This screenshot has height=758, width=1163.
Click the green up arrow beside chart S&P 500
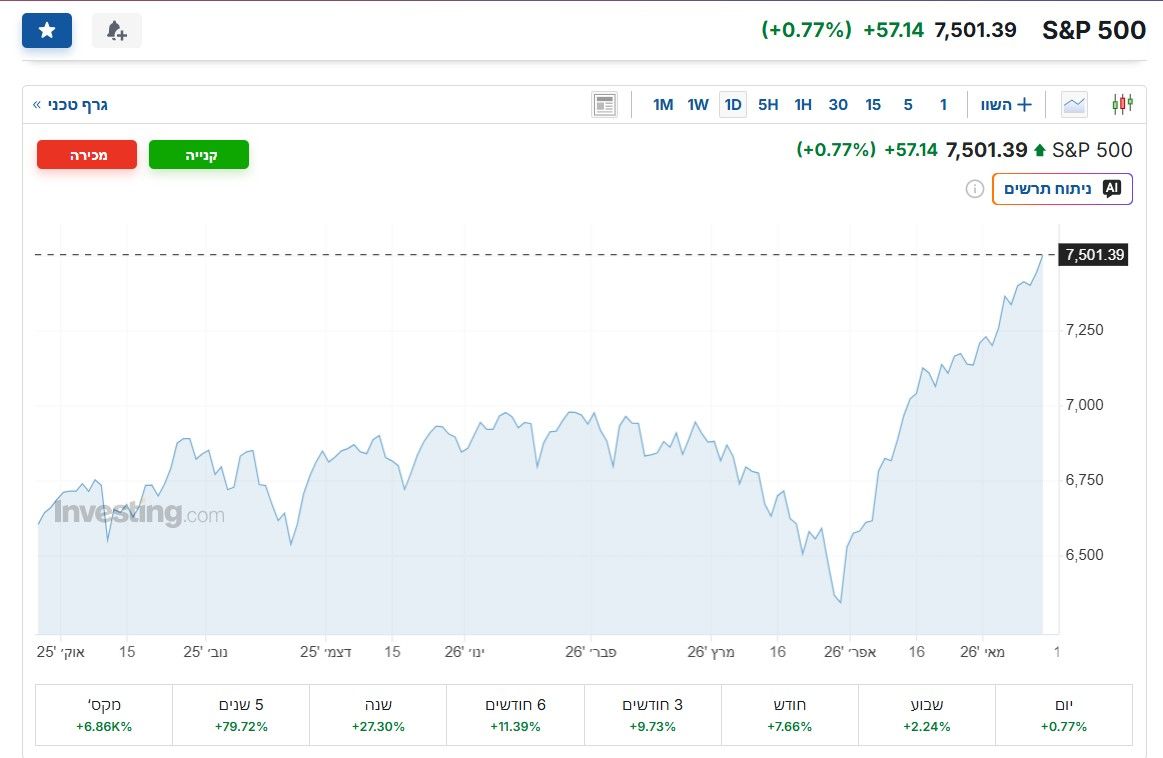click(x=1039, y=151)
